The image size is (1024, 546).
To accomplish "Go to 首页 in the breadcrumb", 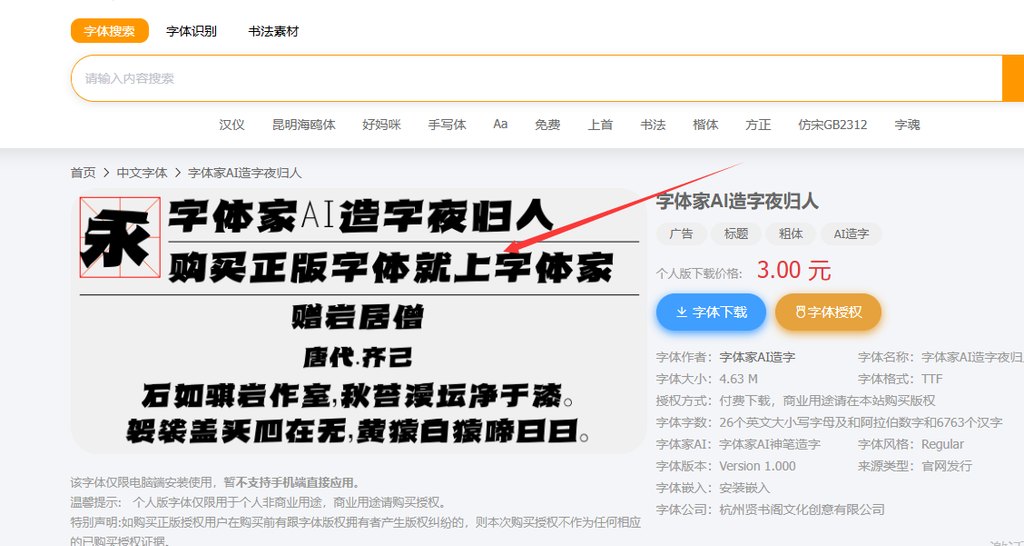I will click(83, 173).
